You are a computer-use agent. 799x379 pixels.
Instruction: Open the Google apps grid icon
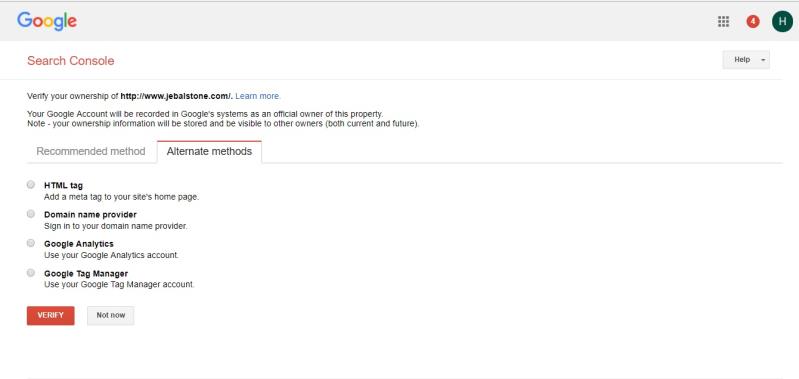pos(723,21)
